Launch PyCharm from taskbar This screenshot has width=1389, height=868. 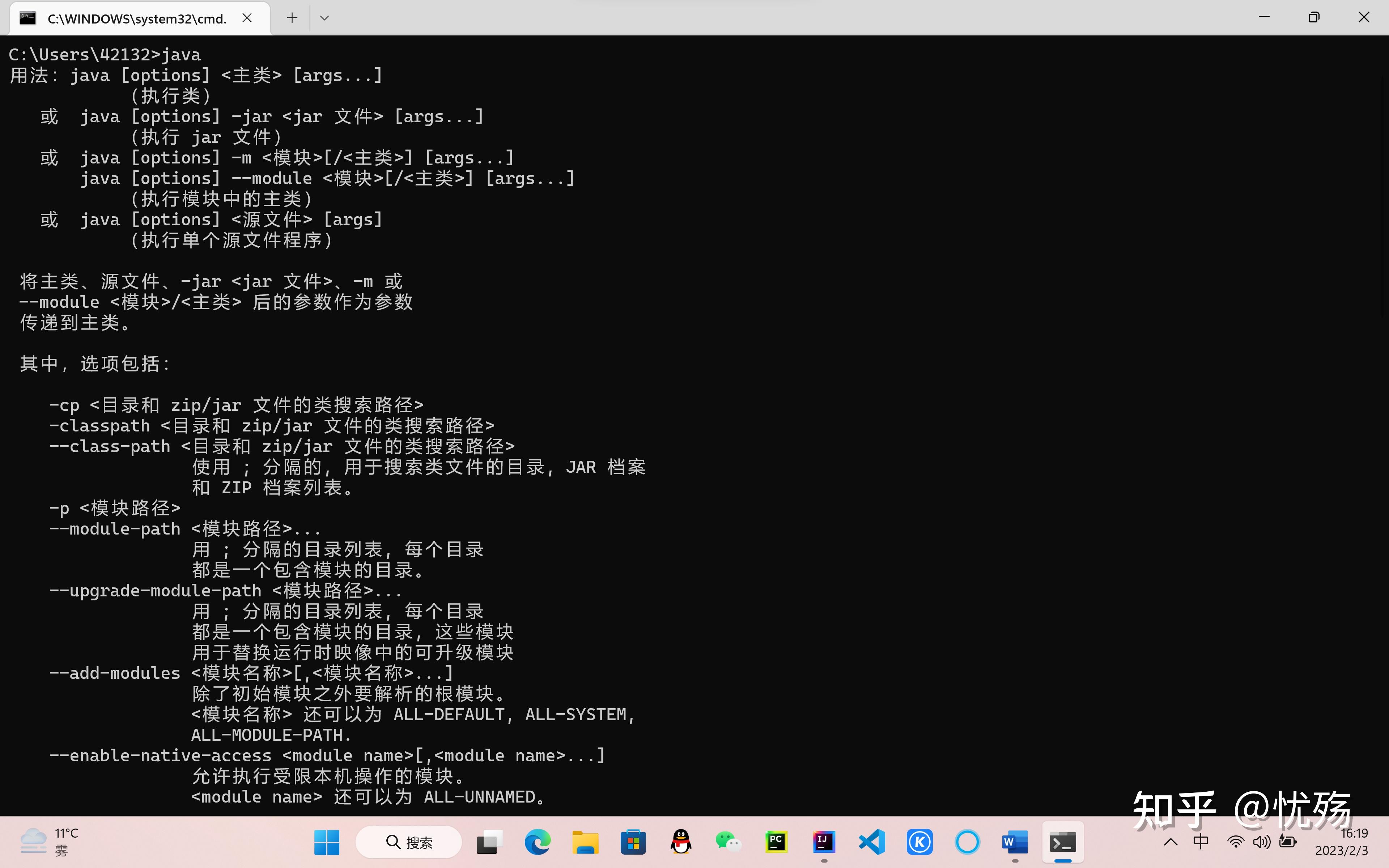[776, 842]
